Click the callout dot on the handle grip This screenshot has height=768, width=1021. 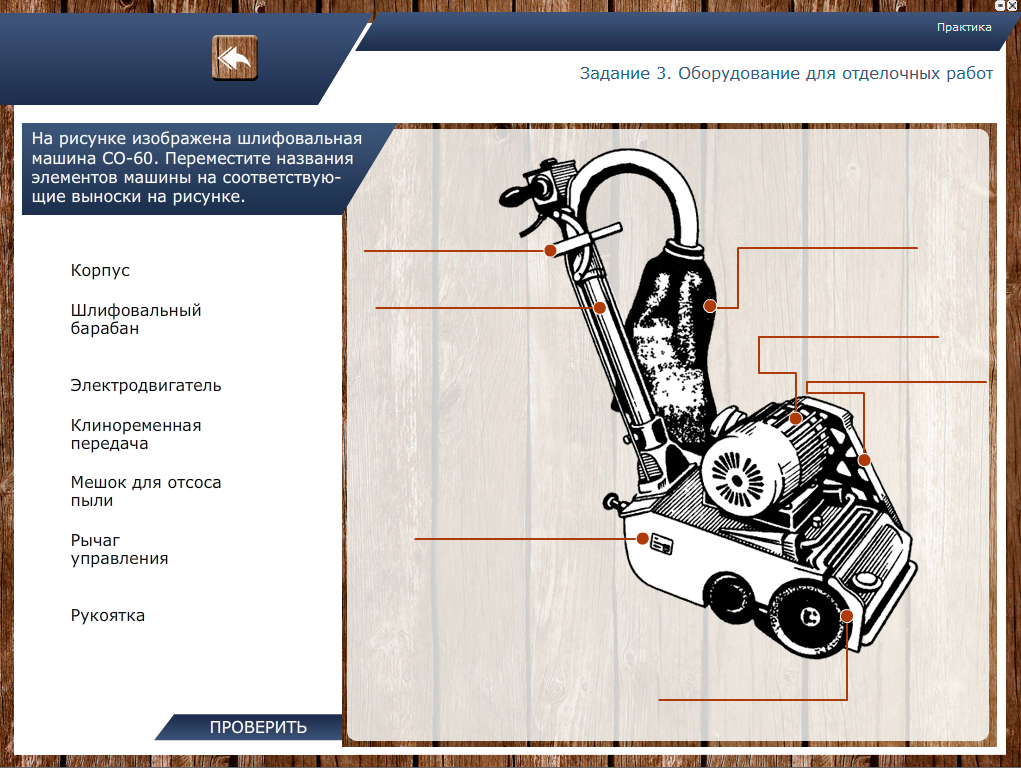550,250
